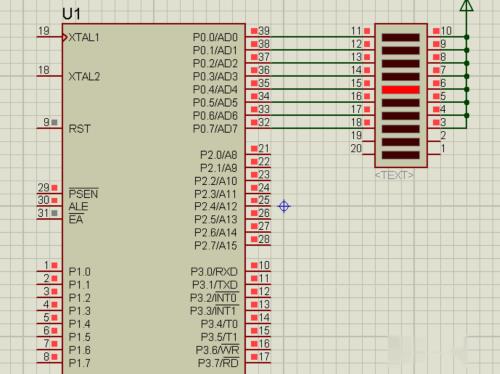The width and height of the screenshot is (500, 374).
Task: Select the U1 component label
Action: (x=71, y=14)
